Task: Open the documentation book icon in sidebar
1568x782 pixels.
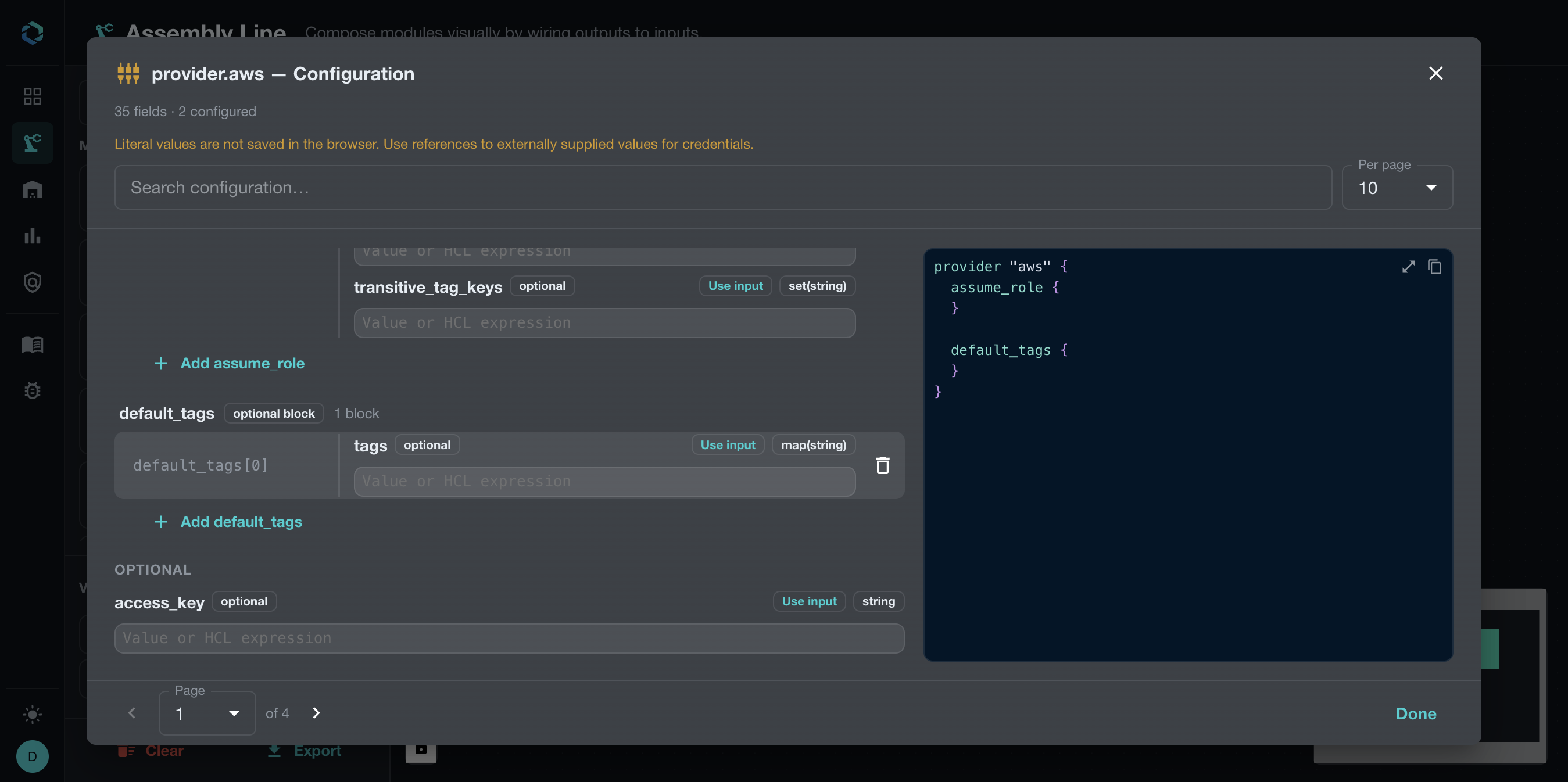Action: (33, 345)
